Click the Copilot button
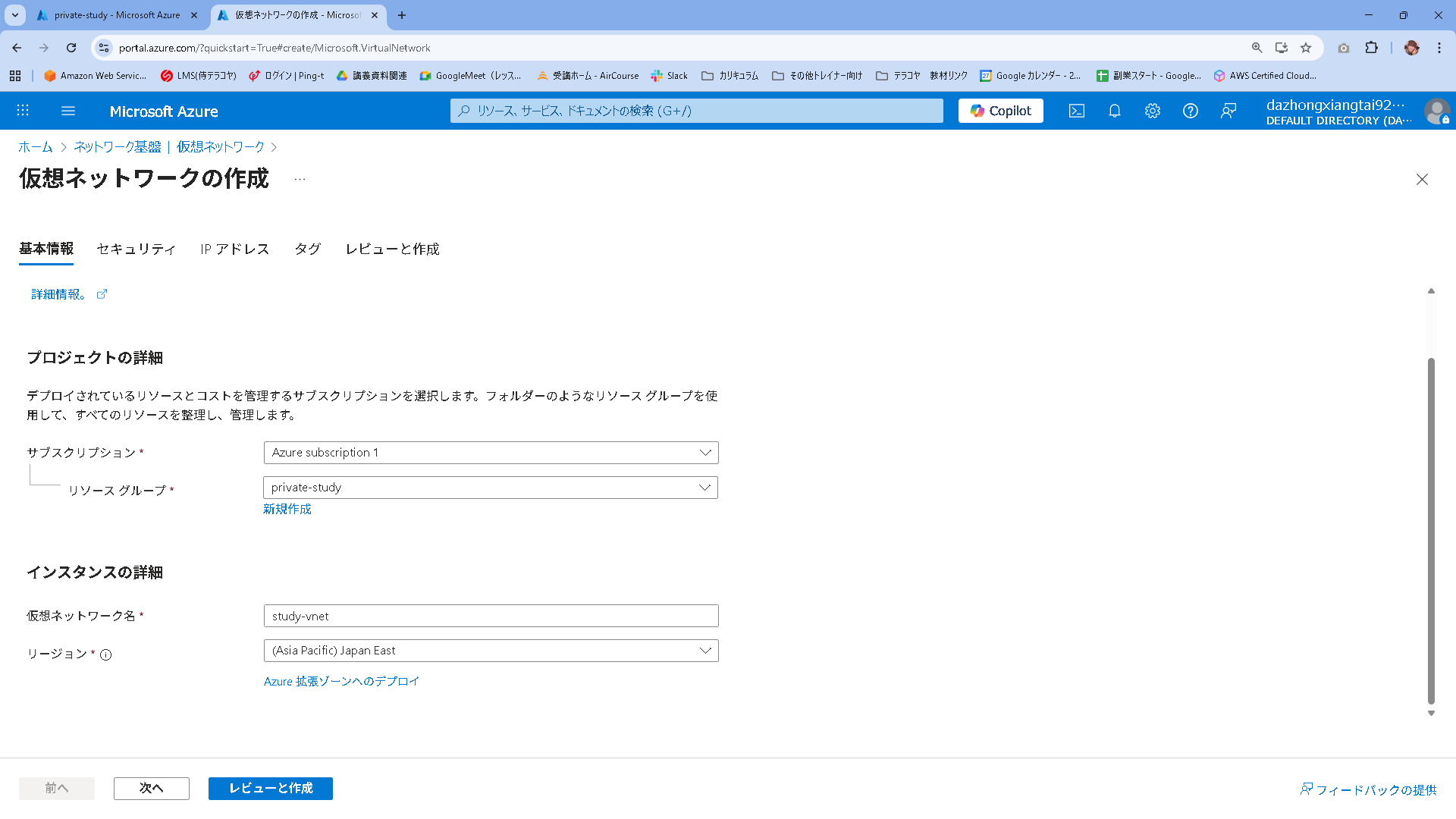 coord(1000,111)
